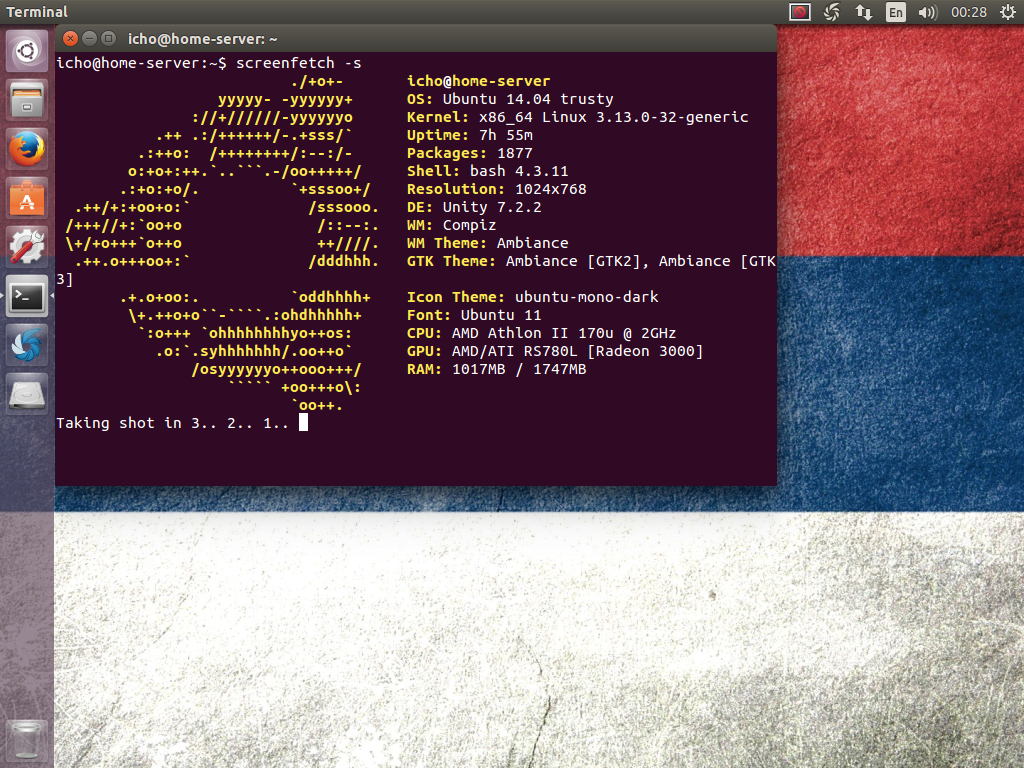
Task: Minimize the terminal window
Action: [x=89, y=39]
